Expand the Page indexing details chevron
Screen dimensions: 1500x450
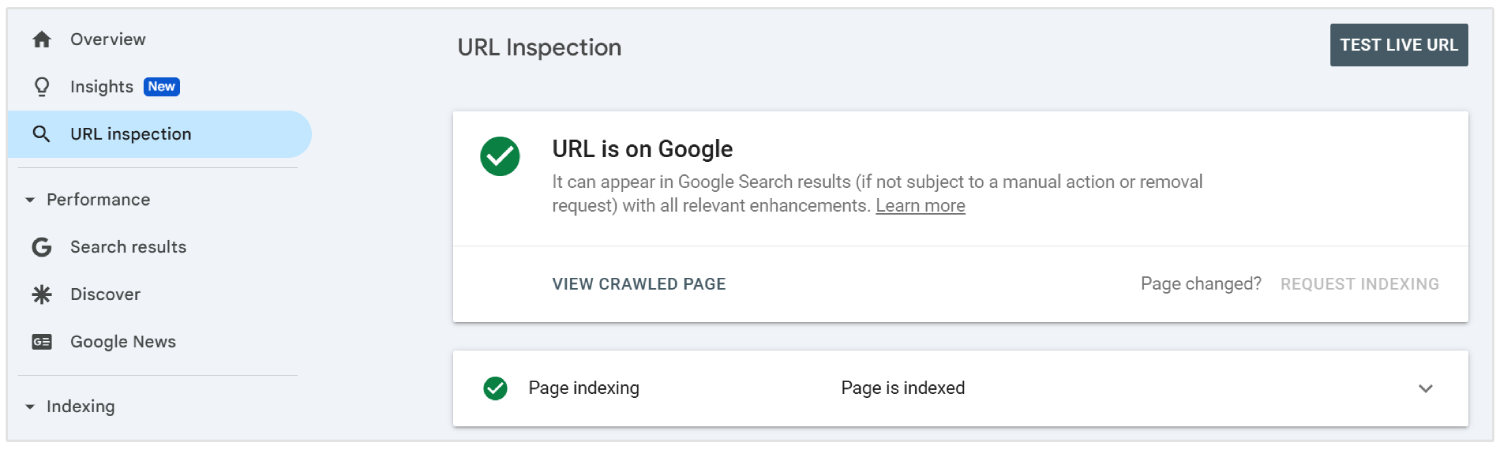1426,388
